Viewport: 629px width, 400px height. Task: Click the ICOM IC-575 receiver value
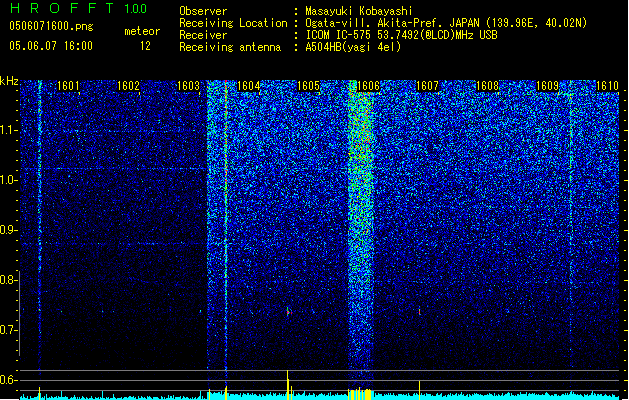[x=401, y=35]
